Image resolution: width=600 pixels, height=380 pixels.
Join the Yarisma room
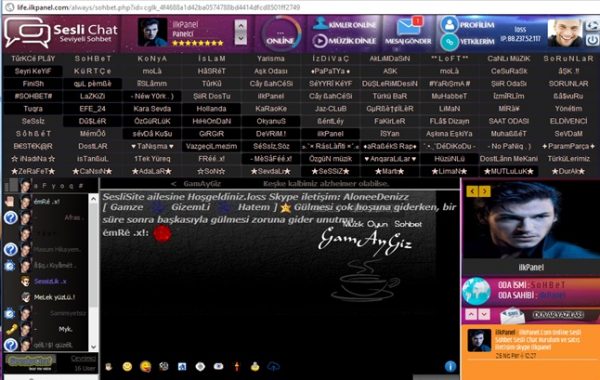(x=271, y=59)
